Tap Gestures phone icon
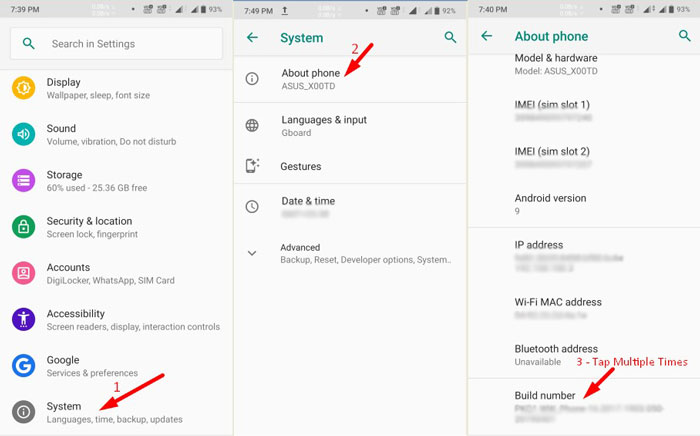 [x=252, y=166]
